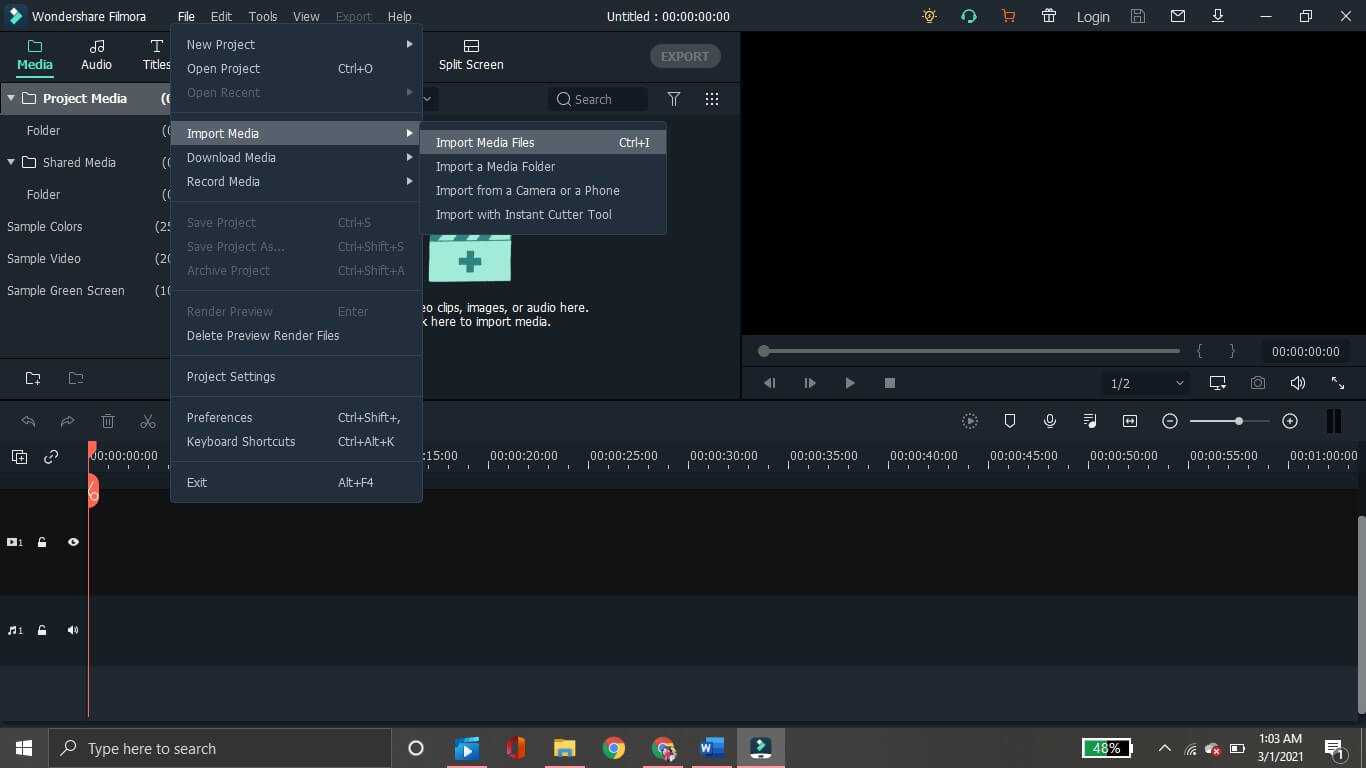1366x768 pixels.
Task: Choose Project Settings from File menu
Action: click(x=231, y=376)
